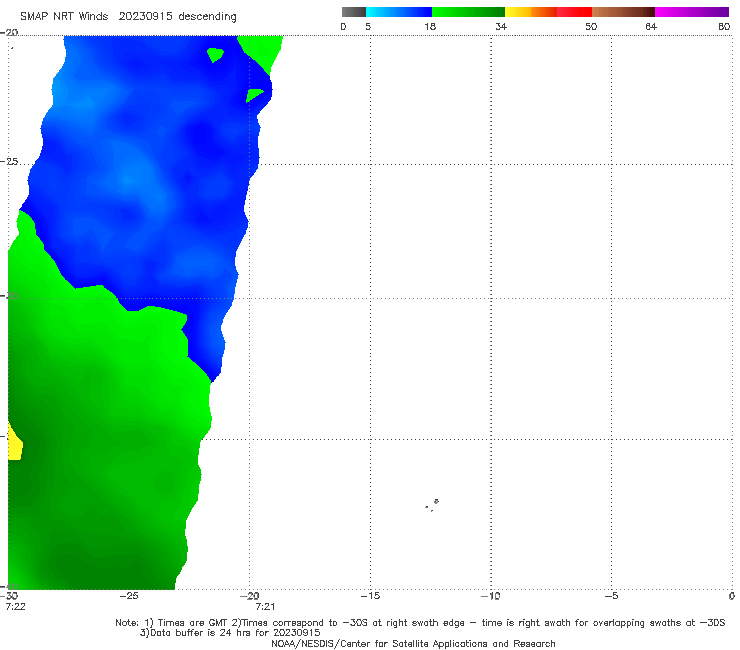Select the magenta-purple segment of the color bar
Screen dimensions: 740x650
(692, 12)
